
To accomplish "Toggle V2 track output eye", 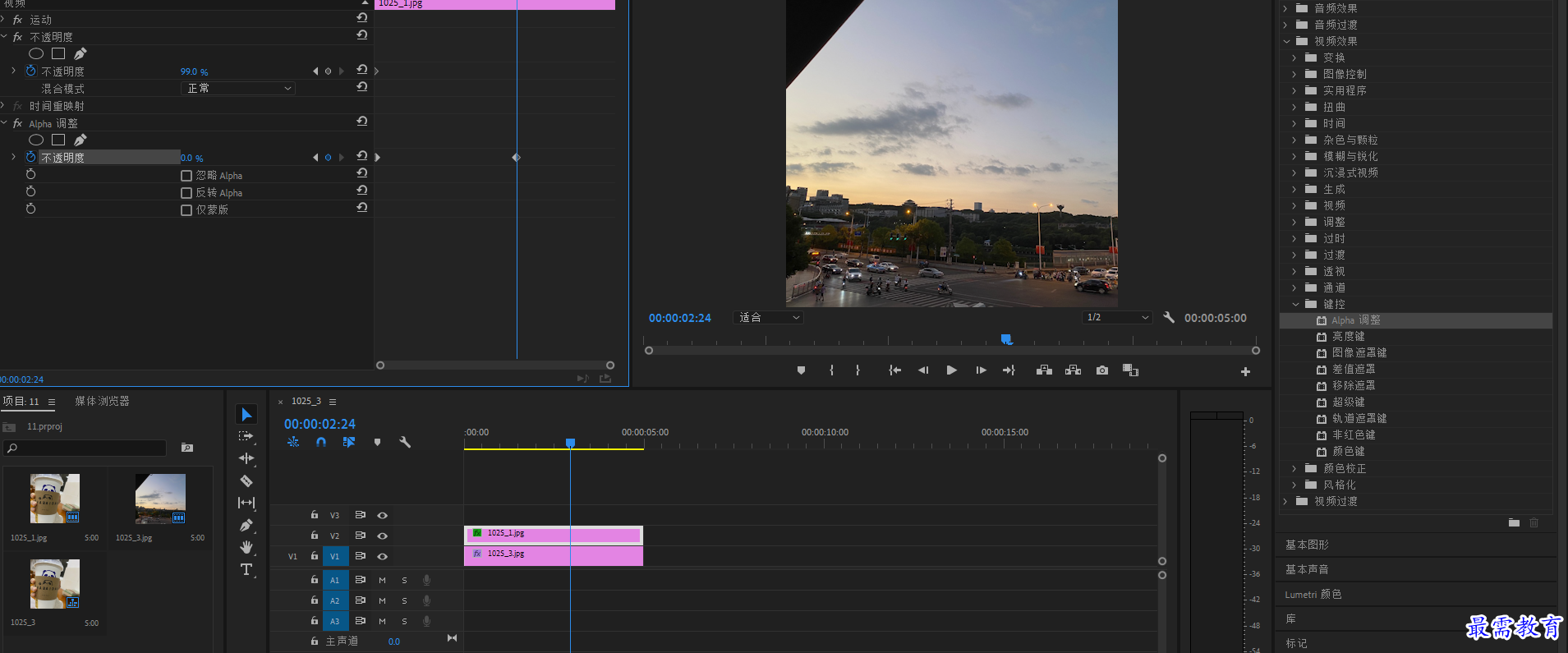I will (x=382, y=536).
